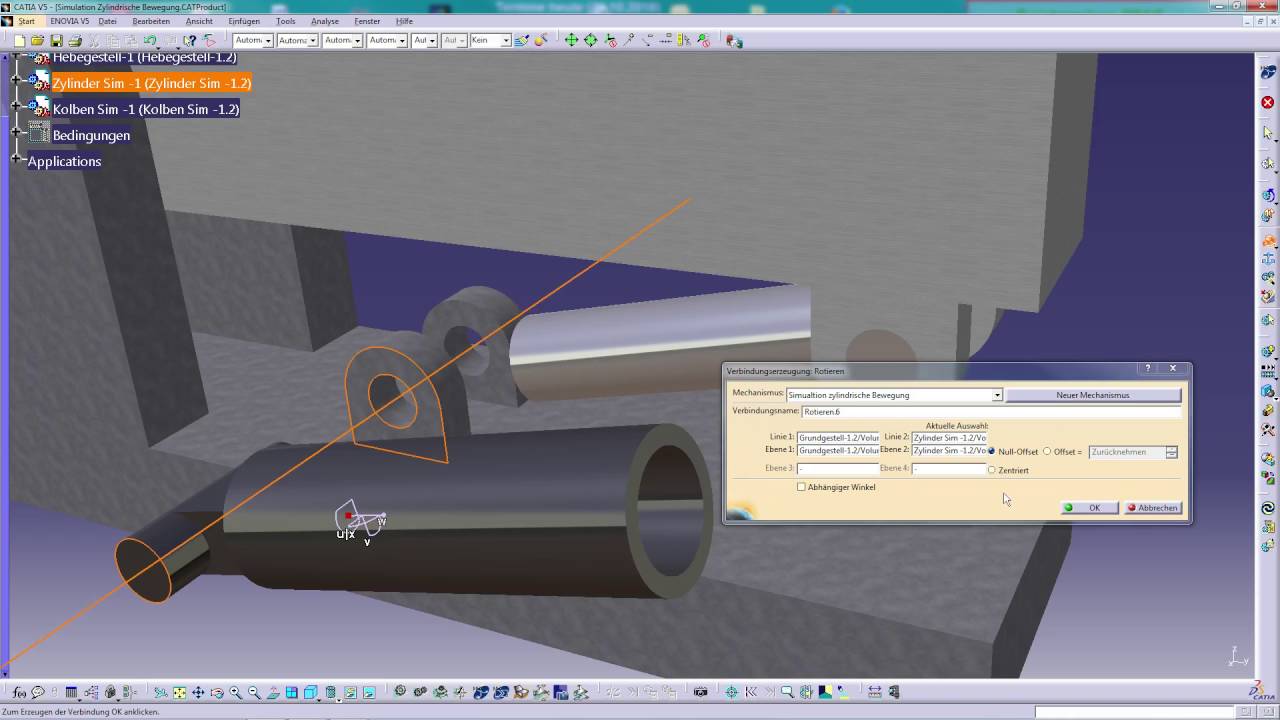Click the paintbrush format painter icon
Image resolution: width=1280 pixels, height=720 pixels.
coord(522,41)
